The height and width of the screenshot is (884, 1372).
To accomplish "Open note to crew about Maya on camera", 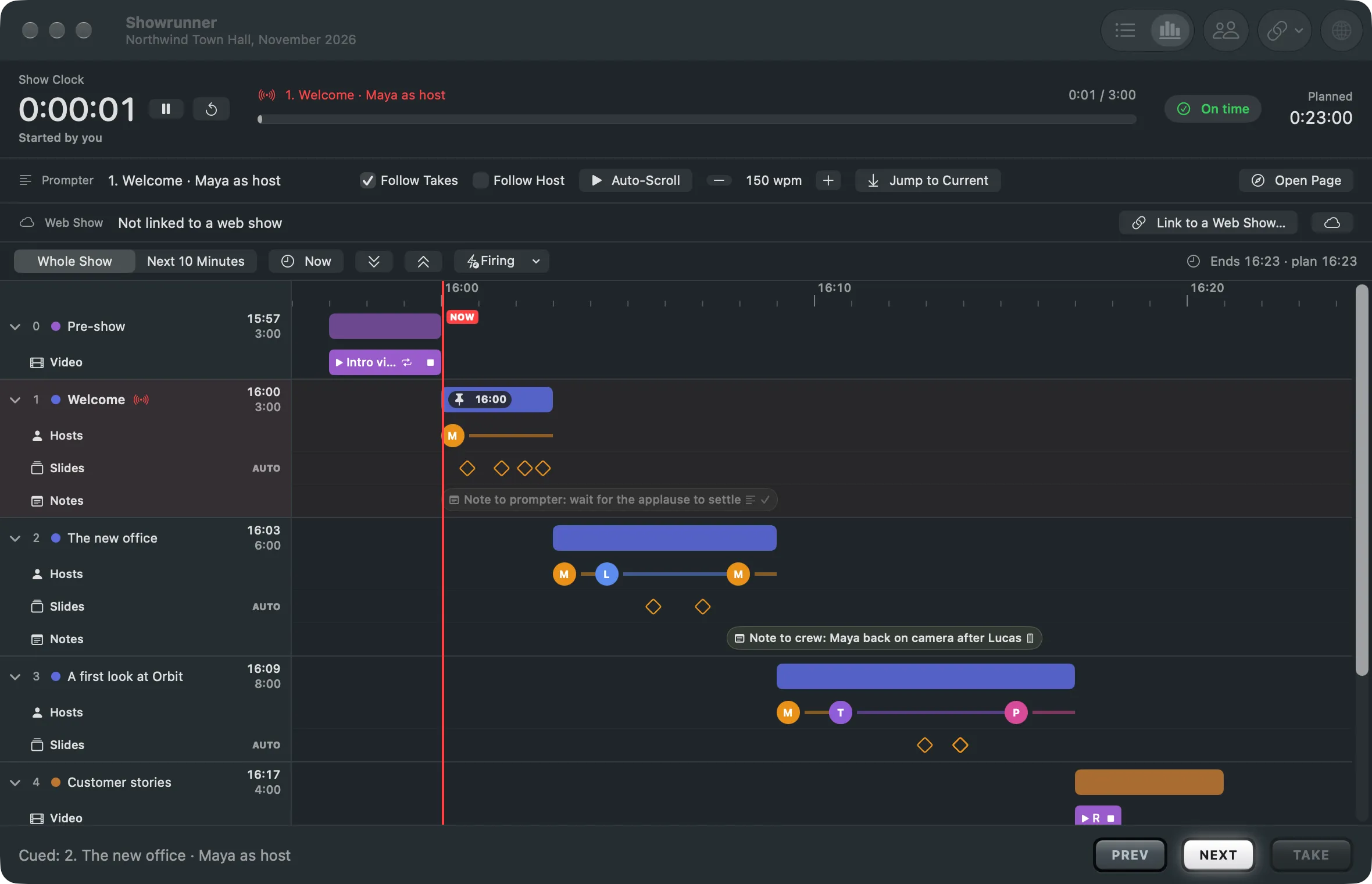I will tap(884, 638).
